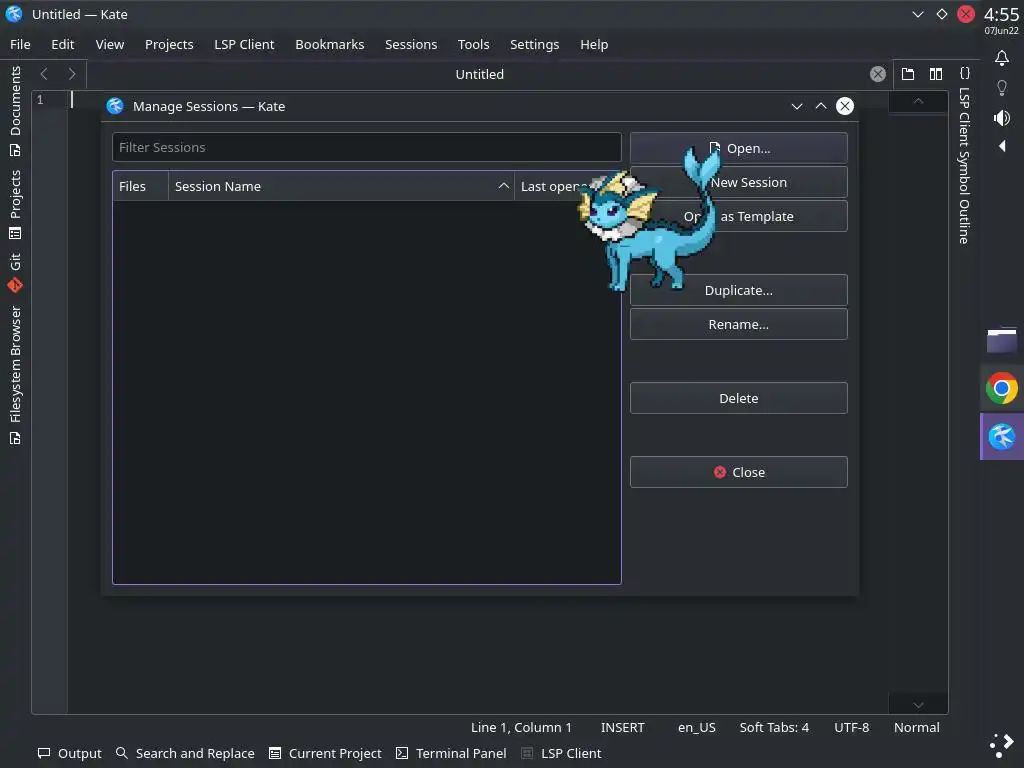Open the Normal highlighting mode selector
1024x768 pixels.
(917, 728)
